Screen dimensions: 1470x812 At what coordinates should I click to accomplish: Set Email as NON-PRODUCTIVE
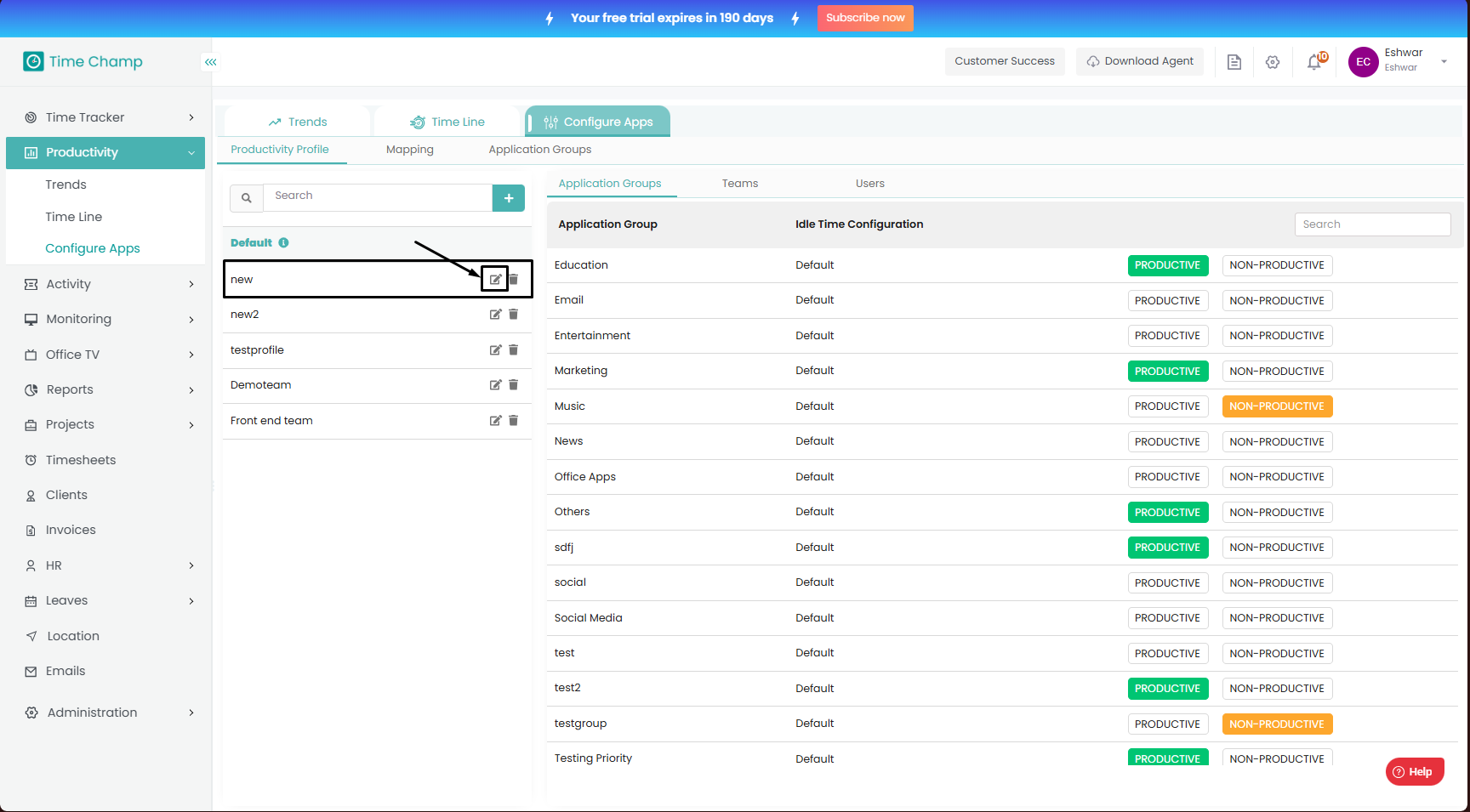click(x=1277, y=301)
